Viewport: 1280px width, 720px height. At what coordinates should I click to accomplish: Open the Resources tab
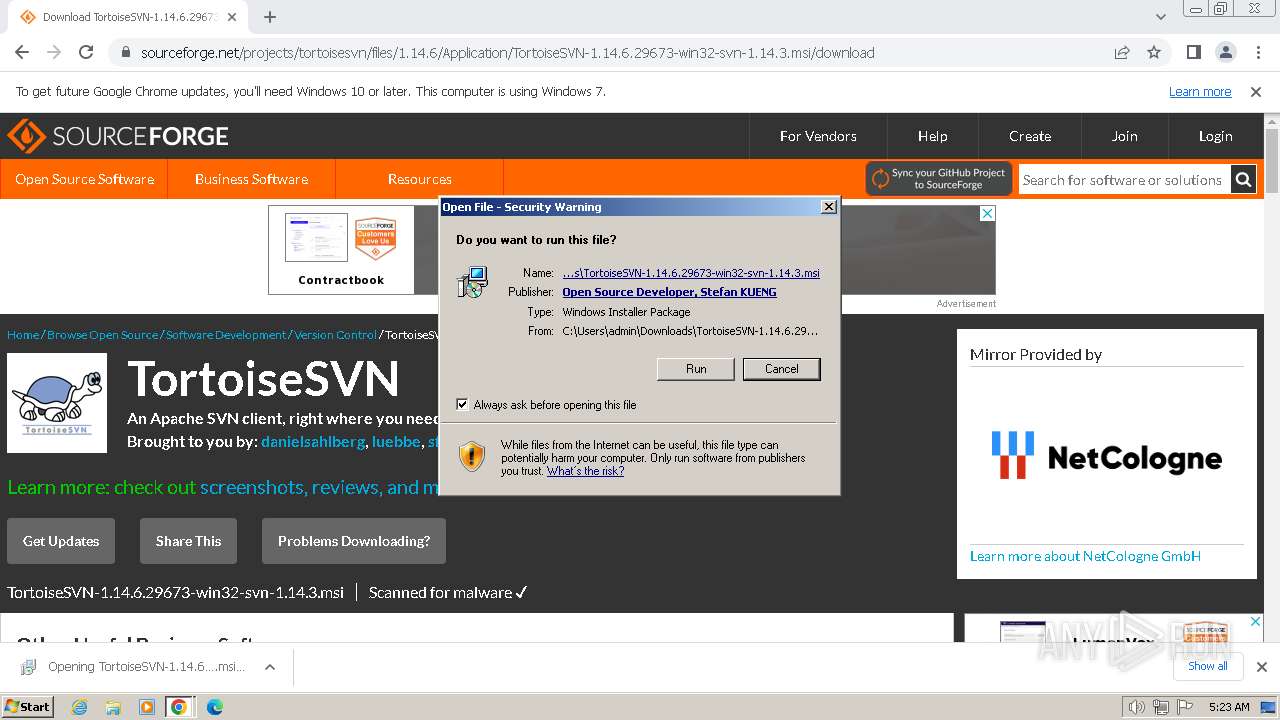(419, 179)
